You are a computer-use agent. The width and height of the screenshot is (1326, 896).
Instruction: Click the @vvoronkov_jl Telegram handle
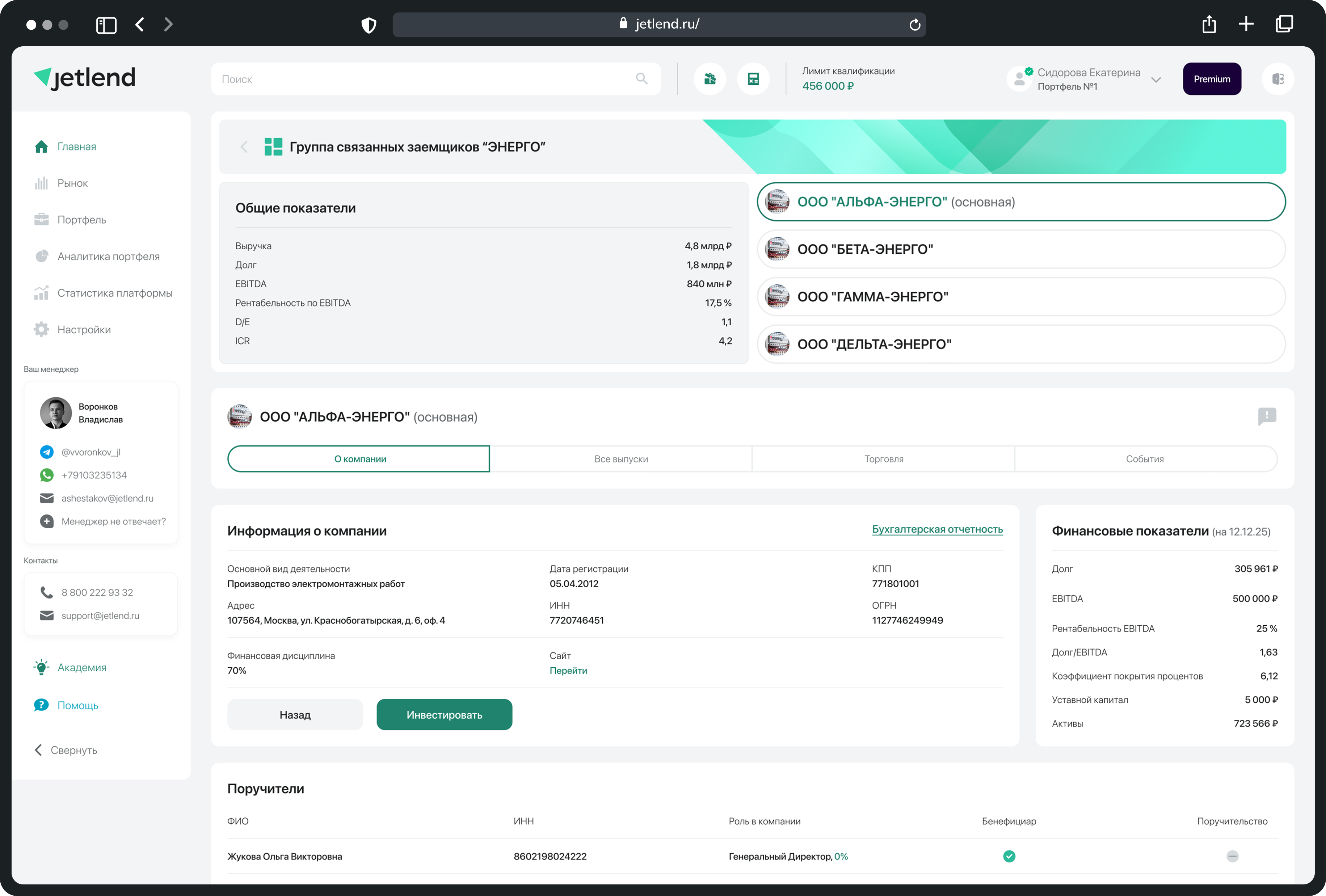click(x=91, y=452)
